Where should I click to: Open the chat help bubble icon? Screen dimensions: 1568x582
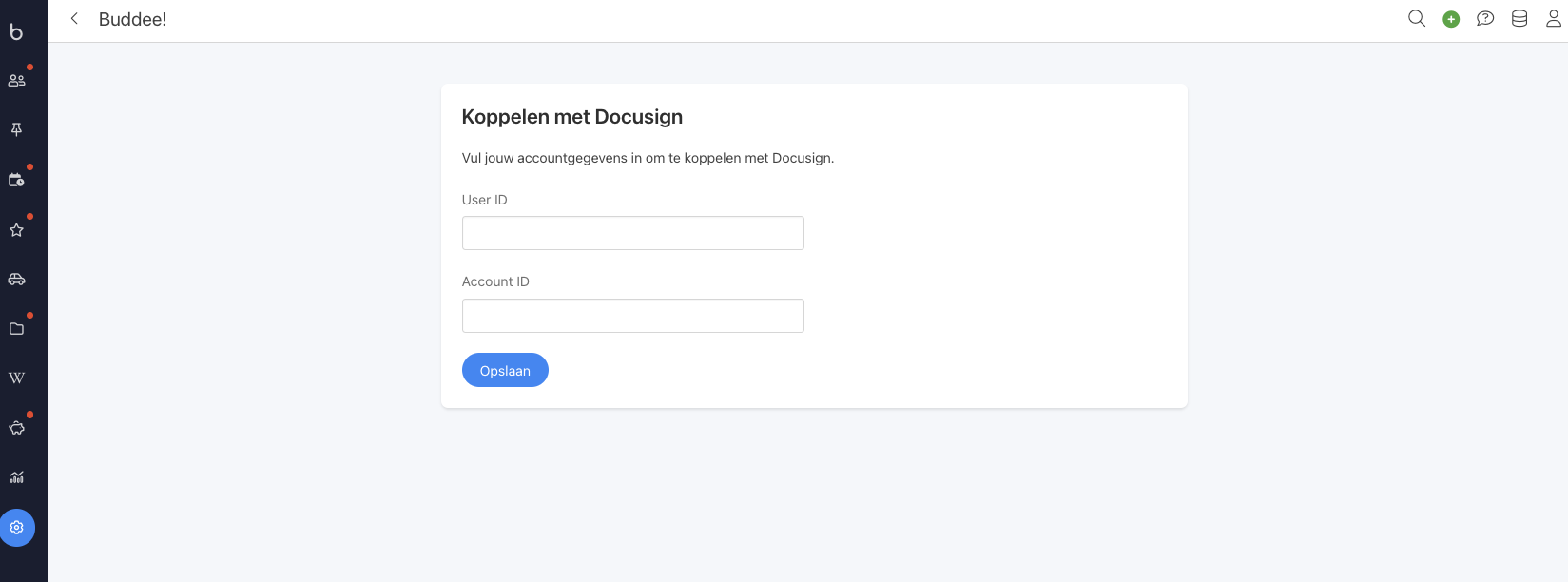pyautogui.click(x=1485, y=19)
